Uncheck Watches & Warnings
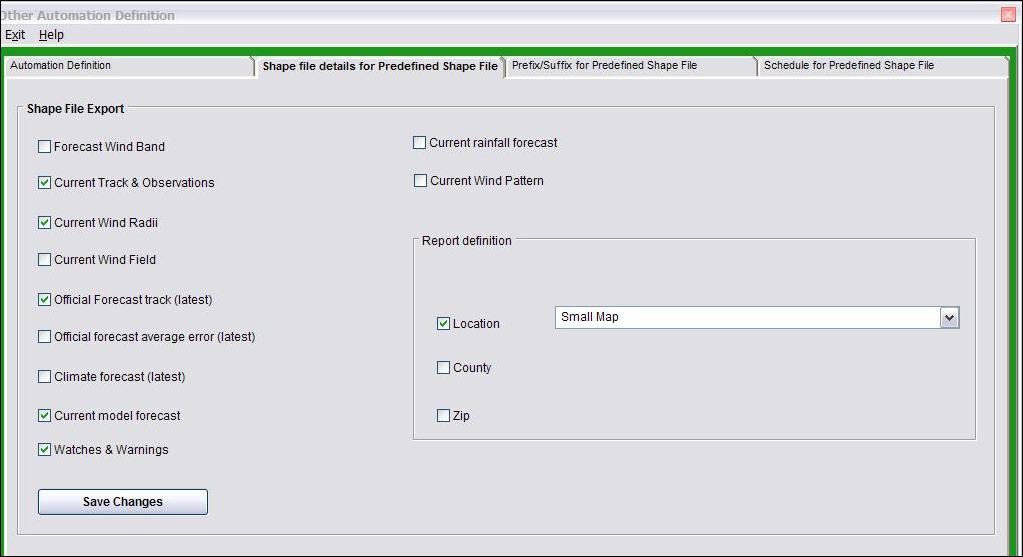The height and width of the screenshot is (557, 1023). [44, 450]
